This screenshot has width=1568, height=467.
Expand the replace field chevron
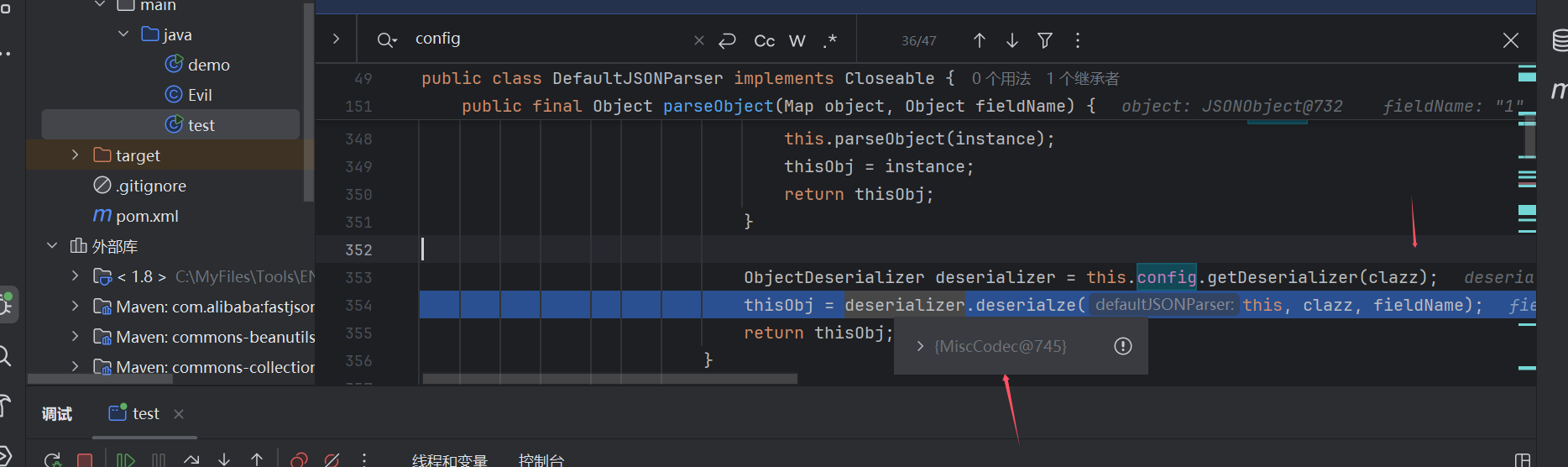click(x=336, y=39)
